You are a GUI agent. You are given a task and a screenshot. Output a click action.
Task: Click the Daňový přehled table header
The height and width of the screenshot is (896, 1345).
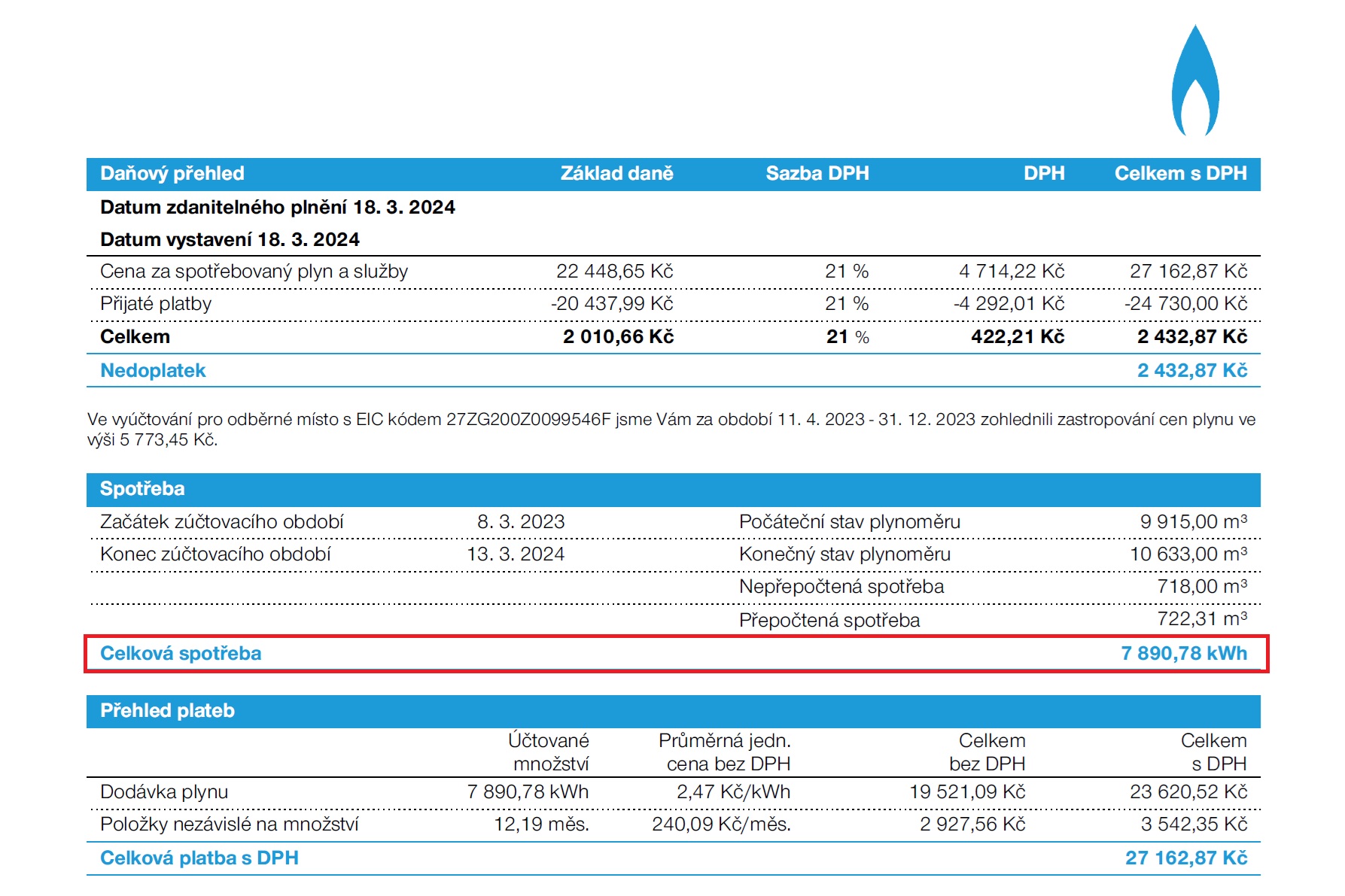[x=172, y=174]
